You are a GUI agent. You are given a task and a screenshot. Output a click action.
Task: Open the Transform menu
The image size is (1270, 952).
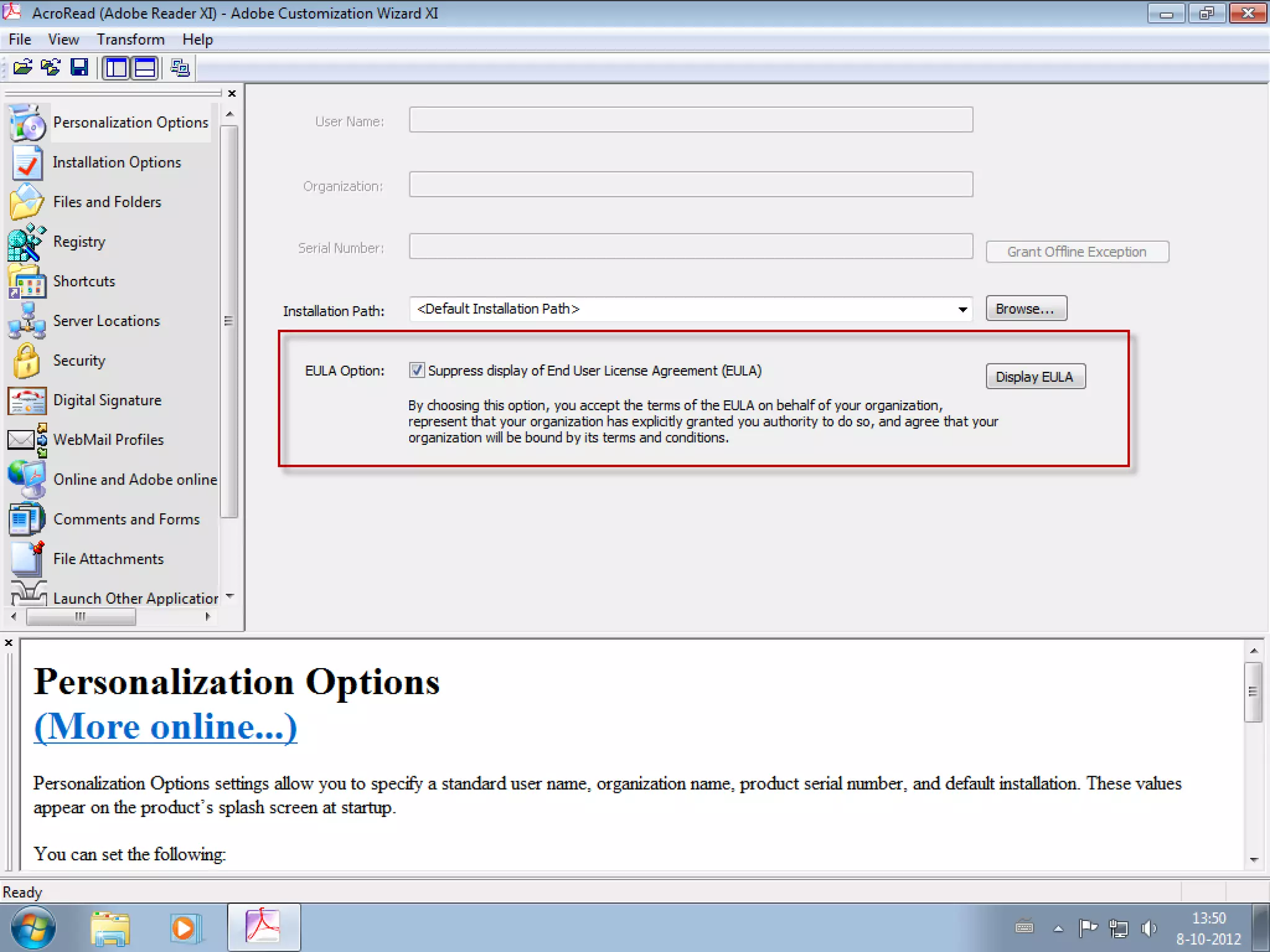130,39
